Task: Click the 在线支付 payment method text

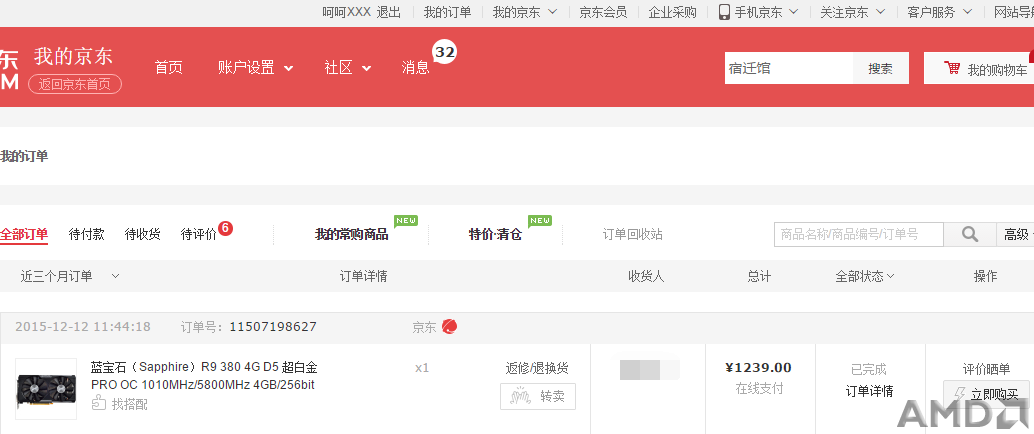Action: coord(759,389)
